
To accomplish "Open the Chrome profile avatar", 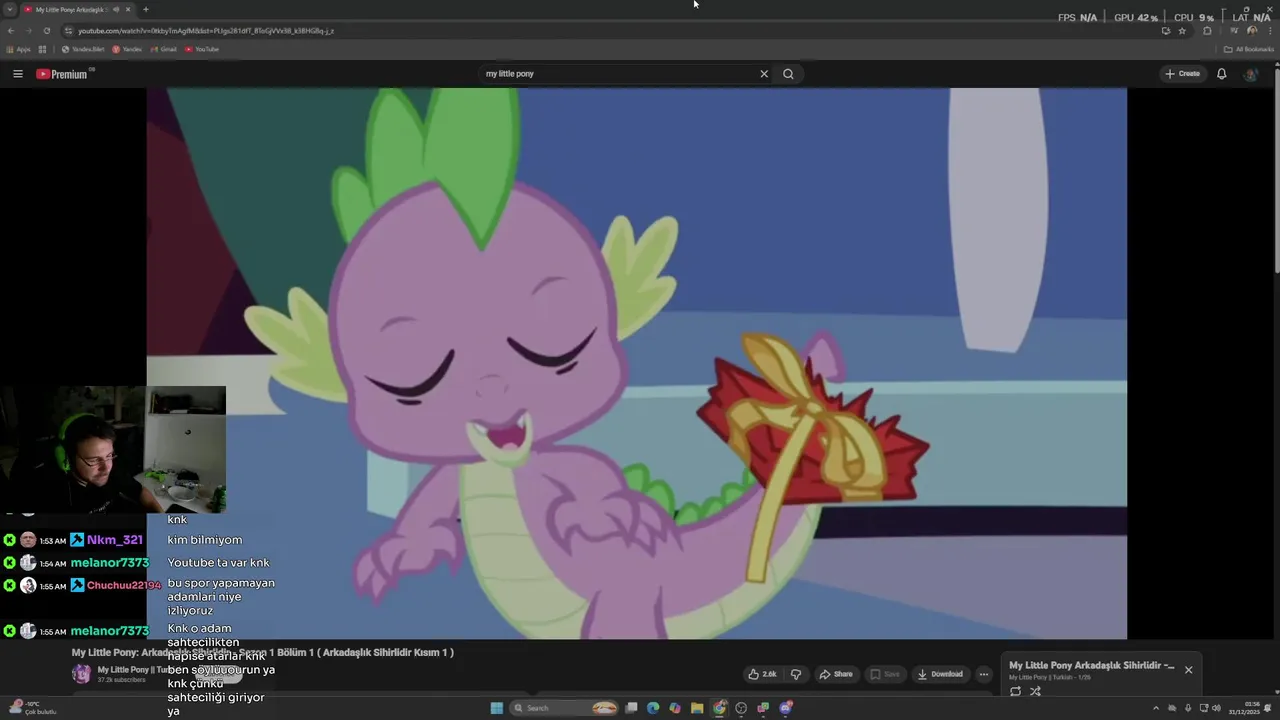I will pos(1252,31).
